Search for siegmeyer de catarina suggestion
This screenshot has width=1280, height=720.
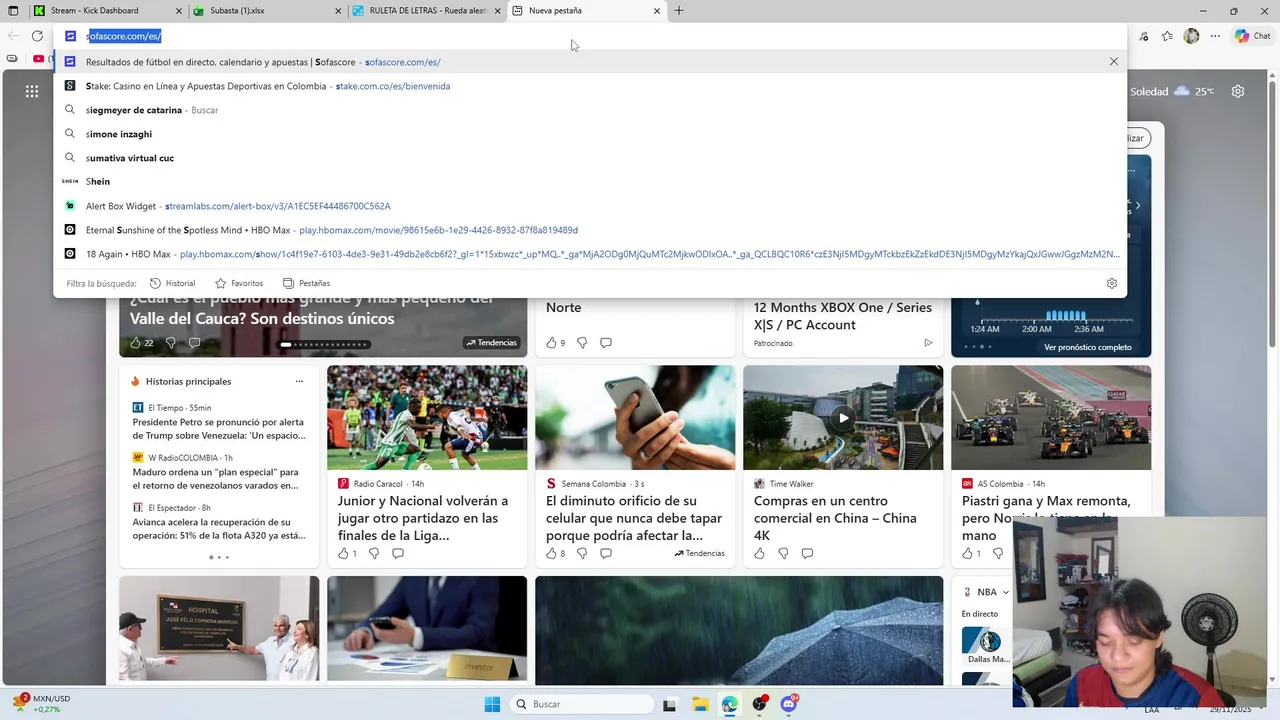click(590, 110)
